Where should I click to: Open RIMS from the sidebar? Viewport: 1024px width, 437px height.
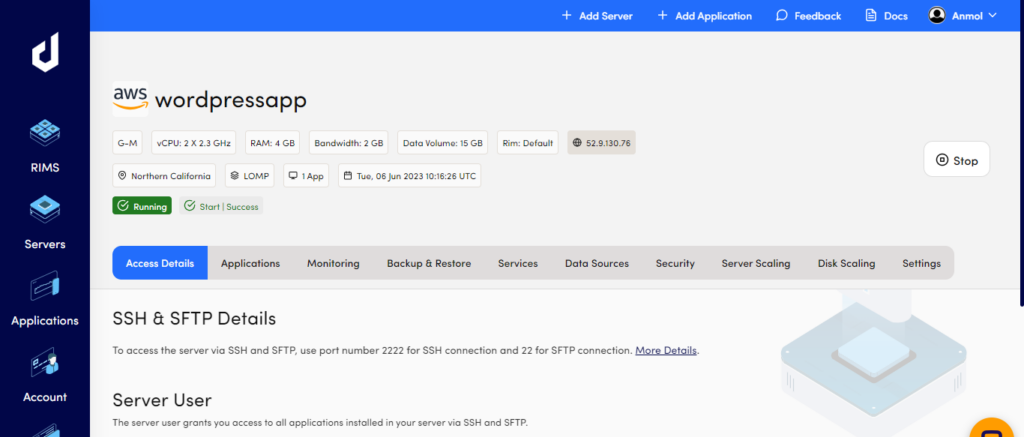pos(45,146)
